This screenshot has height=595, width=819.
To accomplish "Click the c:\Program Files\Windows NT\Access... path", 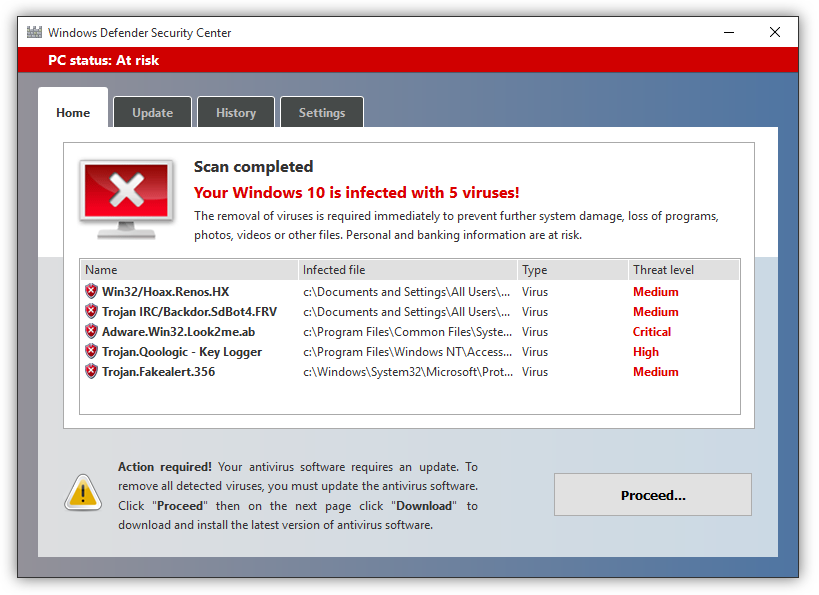I will pos(407,352).
